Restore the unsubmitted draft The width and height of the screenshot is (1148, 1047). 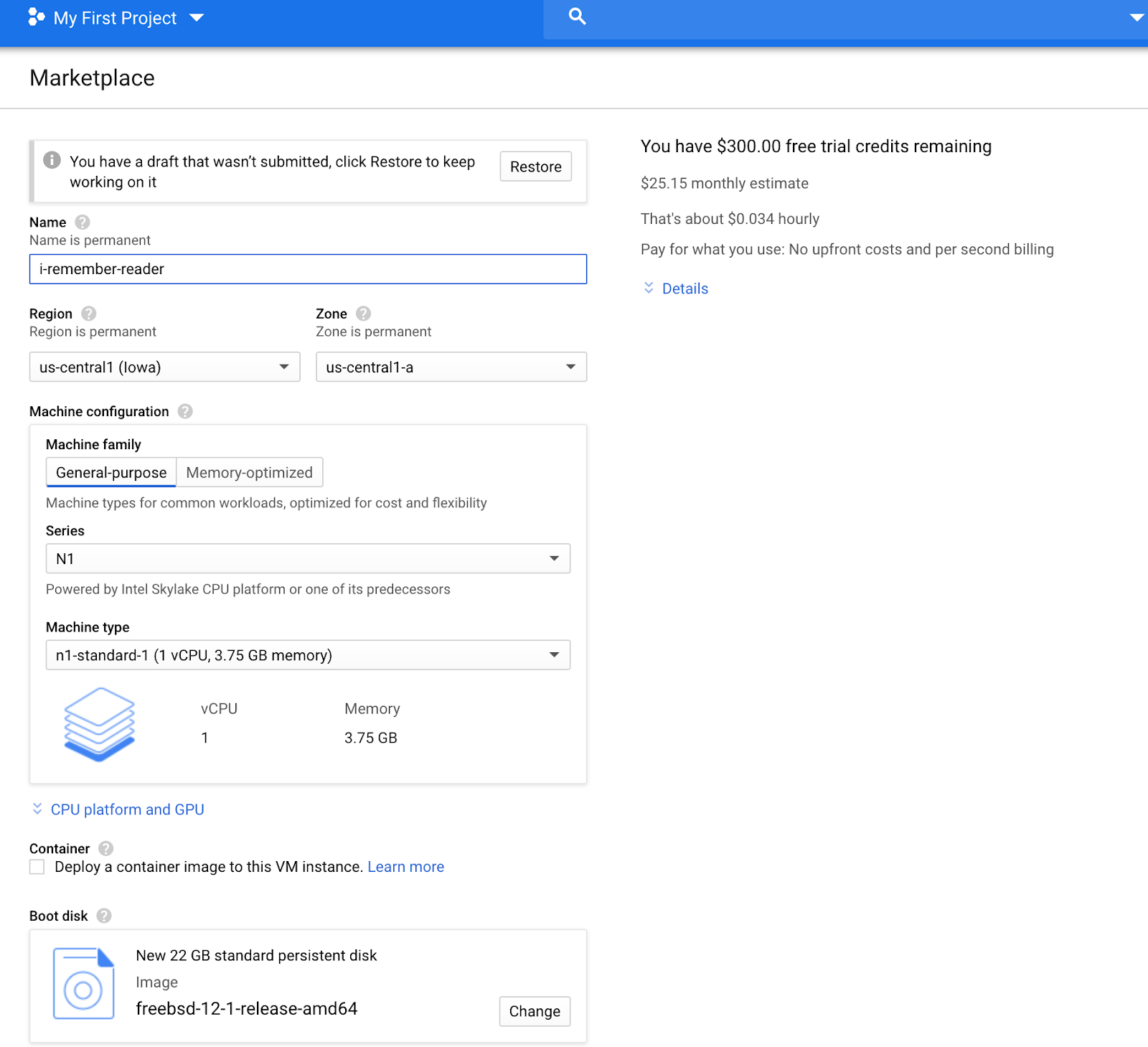tap(536, 166)
